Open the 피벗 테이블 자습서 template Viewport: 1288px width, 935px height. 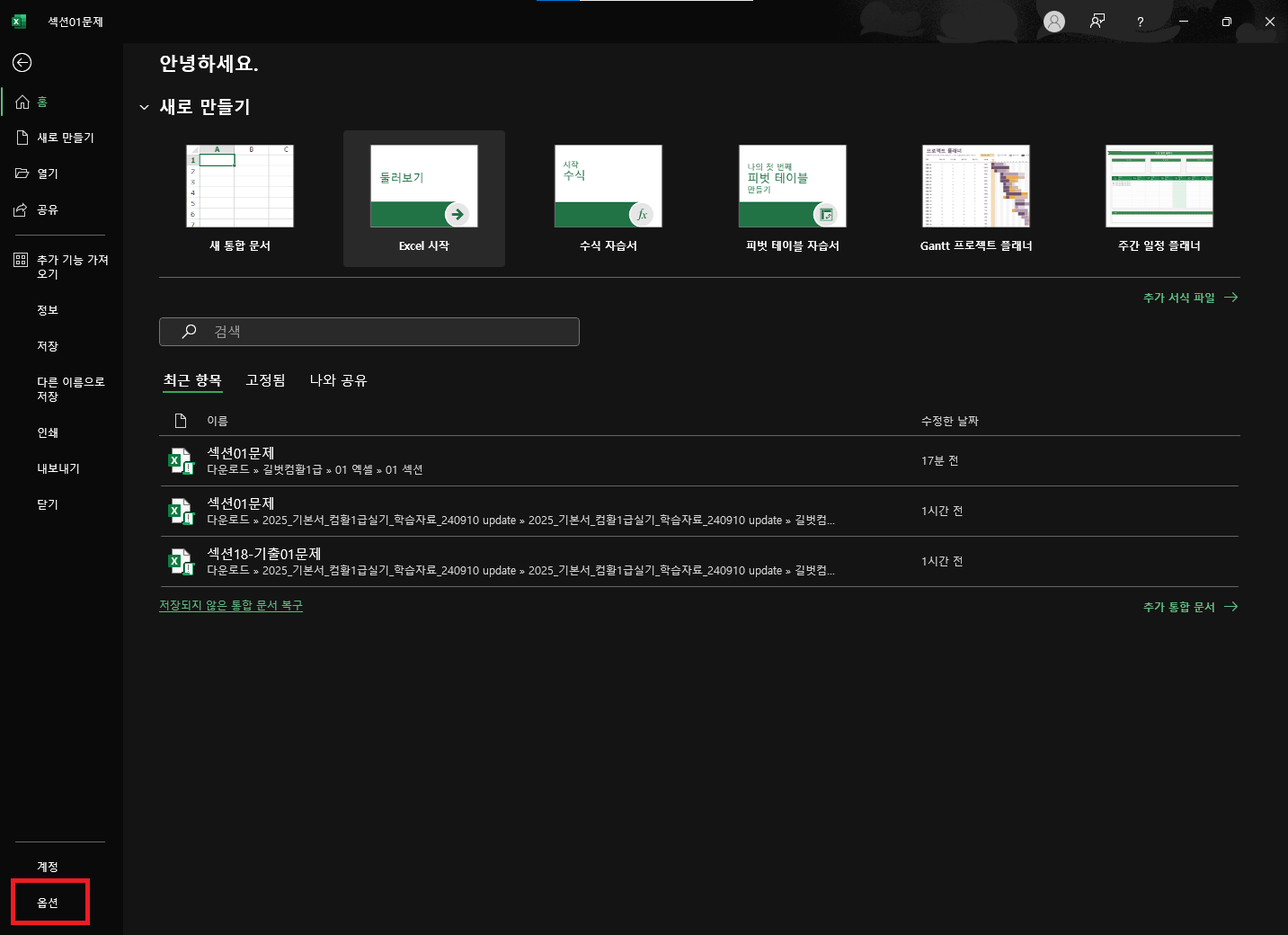click(793, 199)
